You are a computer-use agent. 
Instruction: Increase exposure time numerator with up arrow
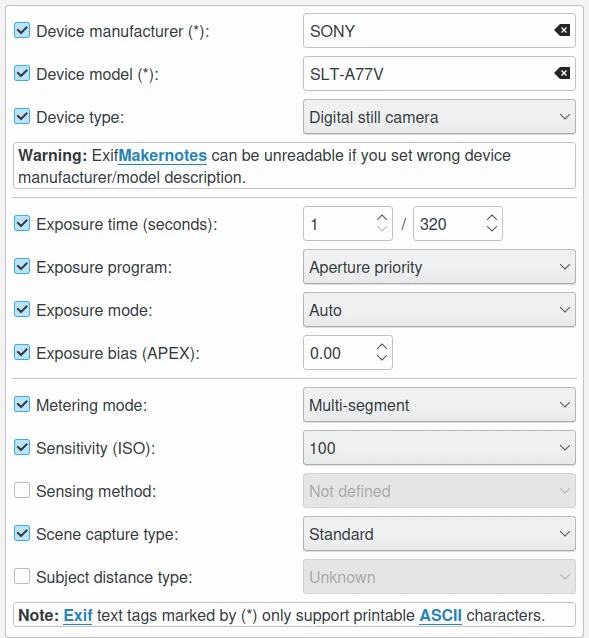(382, 218)
